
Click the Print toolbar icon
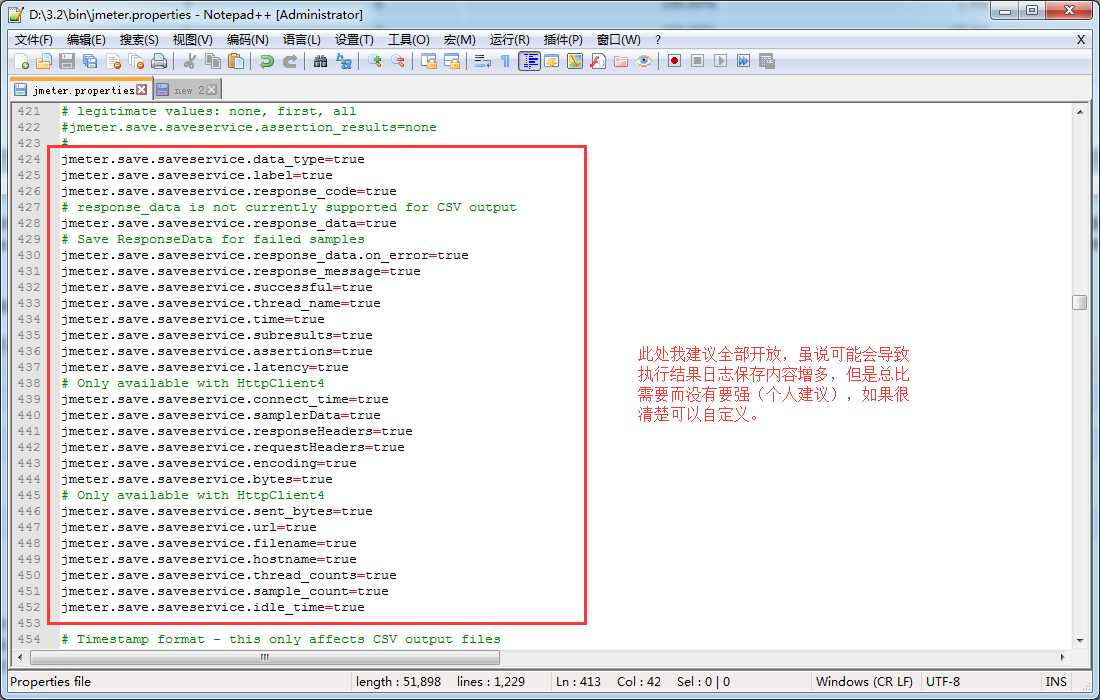pyautogui.click(x=160, y=62)
